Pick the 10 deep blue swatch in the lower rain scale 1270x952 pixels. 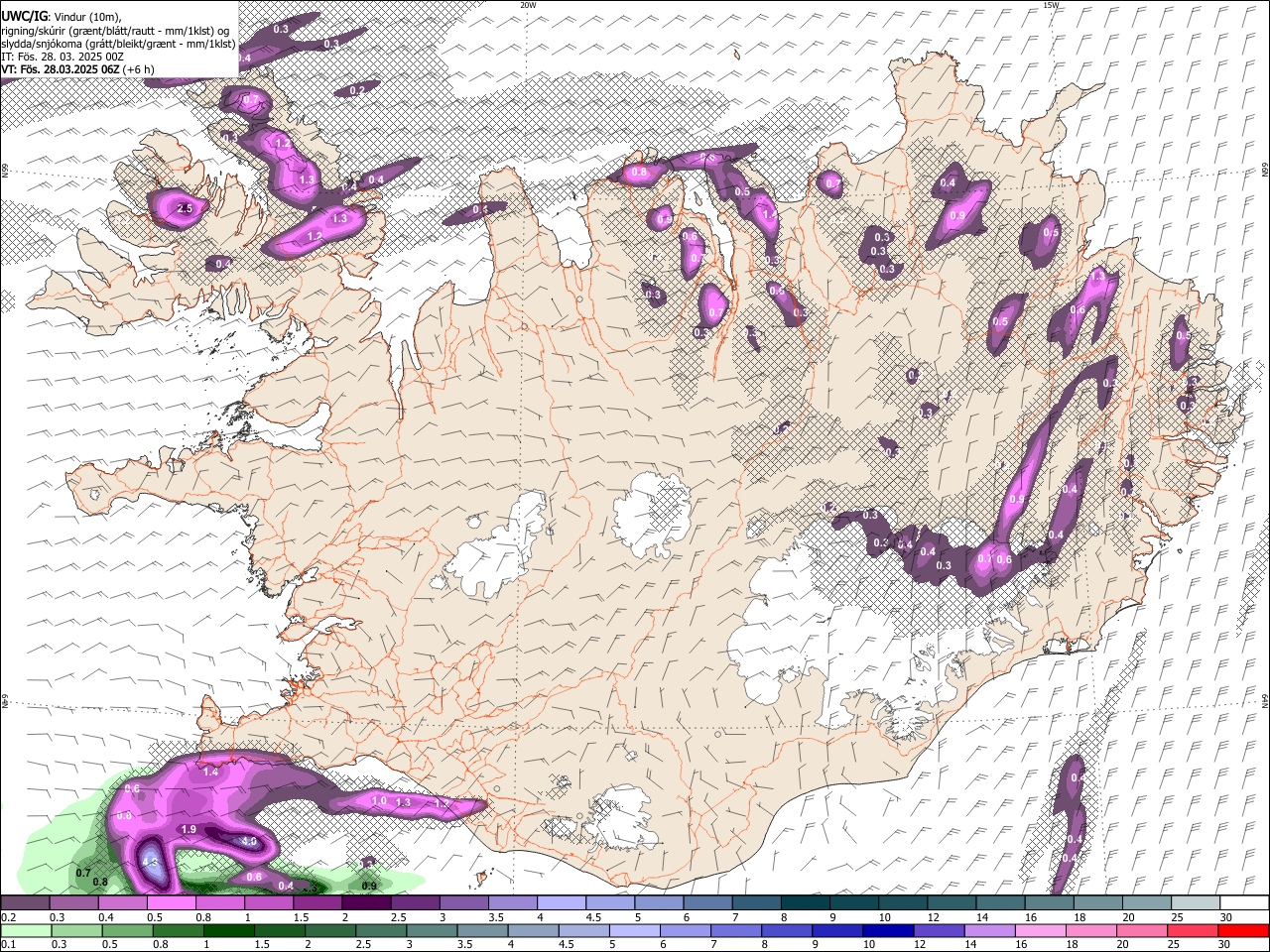tap(889, 930)
